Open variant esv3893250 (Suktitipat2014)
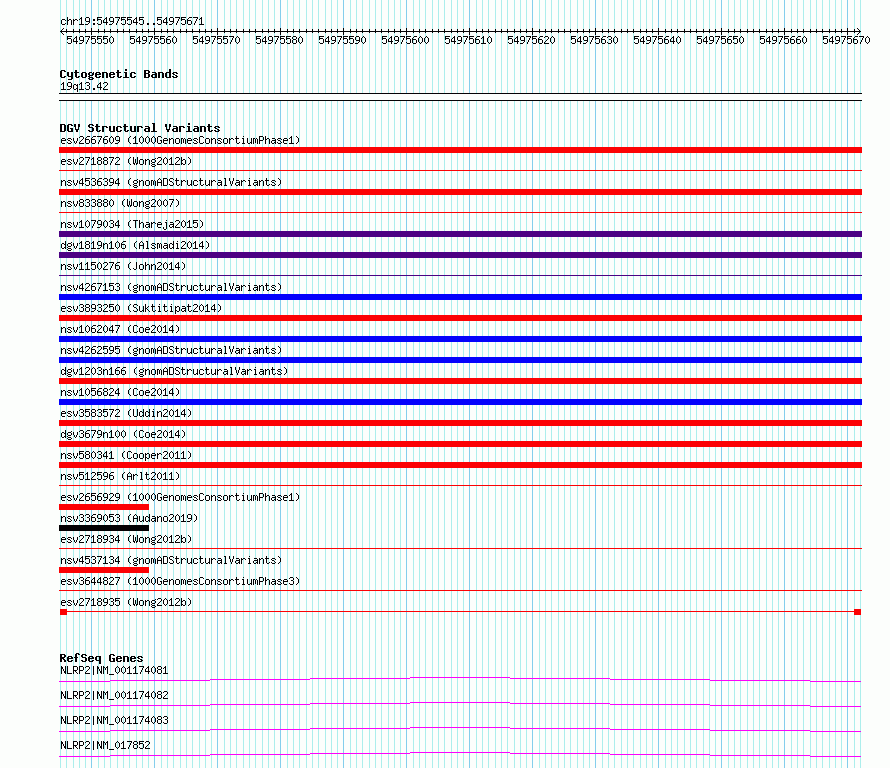Screen dimensions: 890x768 141,308
